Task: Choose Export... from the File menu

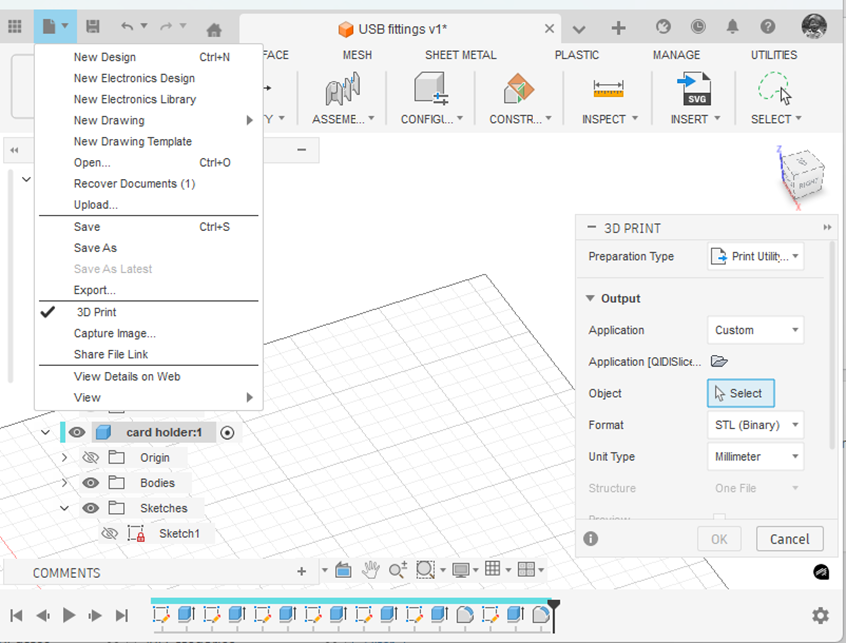Action: coord(95,290)
